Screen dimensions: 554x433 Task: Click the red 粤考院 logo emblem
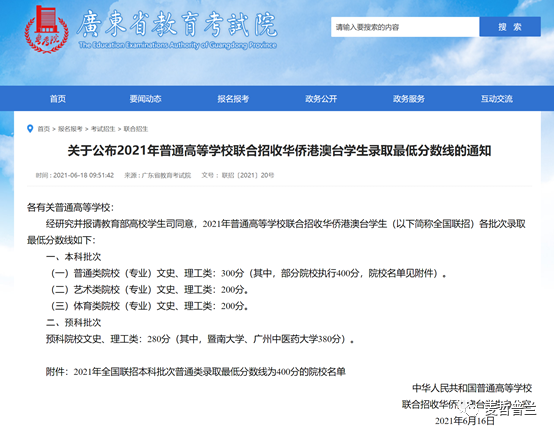tap(46, 29)
